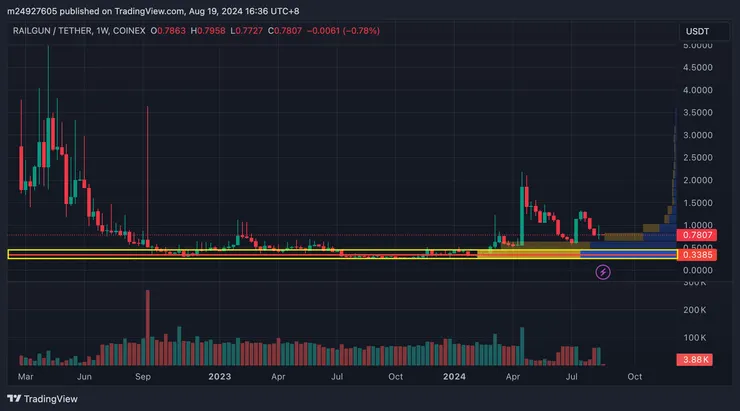Image resolution: width=740 pixels, height=411 pixels.
Task: Click the close value C0.7807
Action: [285, 31]
